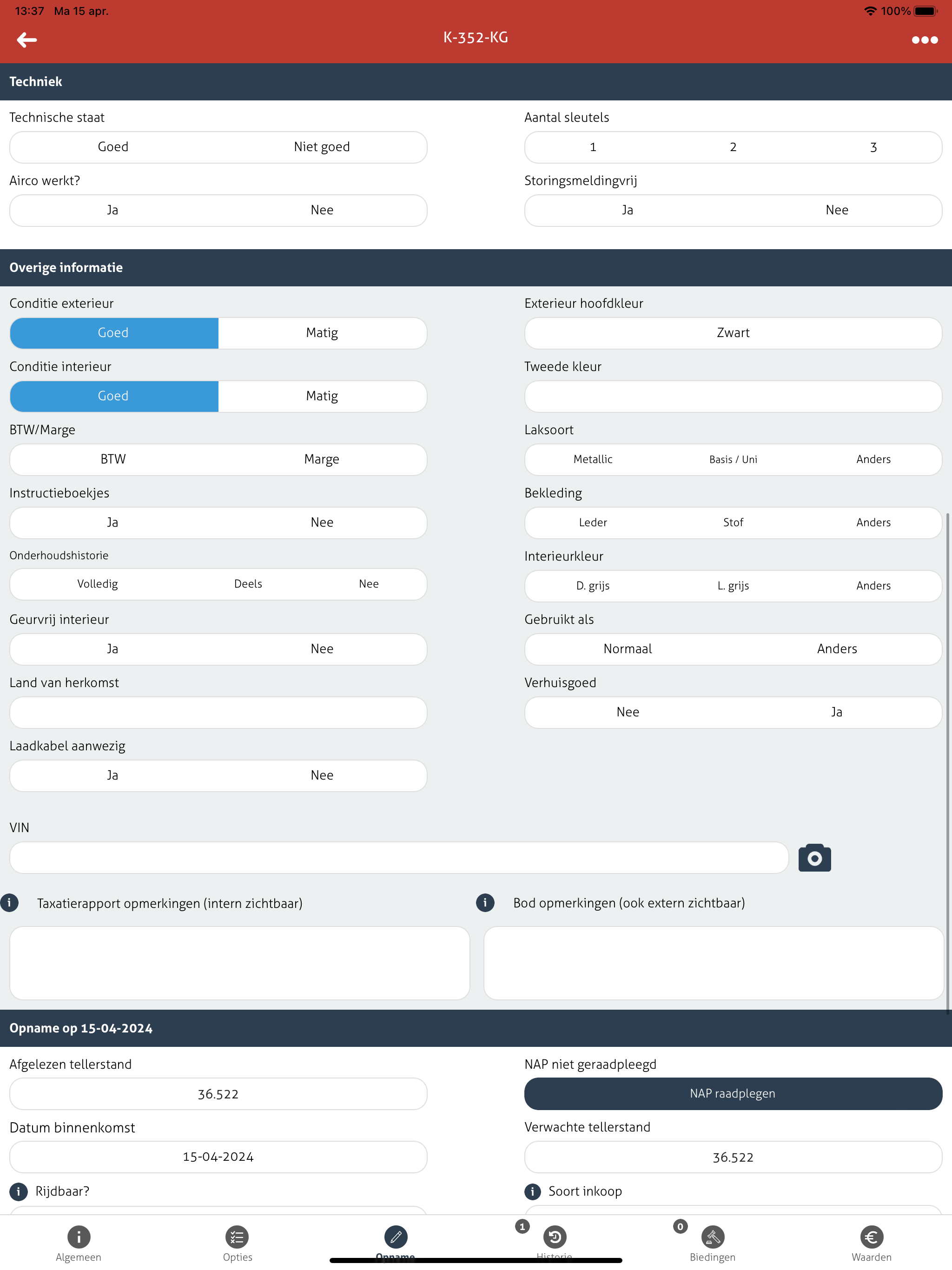The width and height of the screenshot is (952, 1270).
Task: Set Onderhoudshistorie to Nee
Action: click(369, 584)
